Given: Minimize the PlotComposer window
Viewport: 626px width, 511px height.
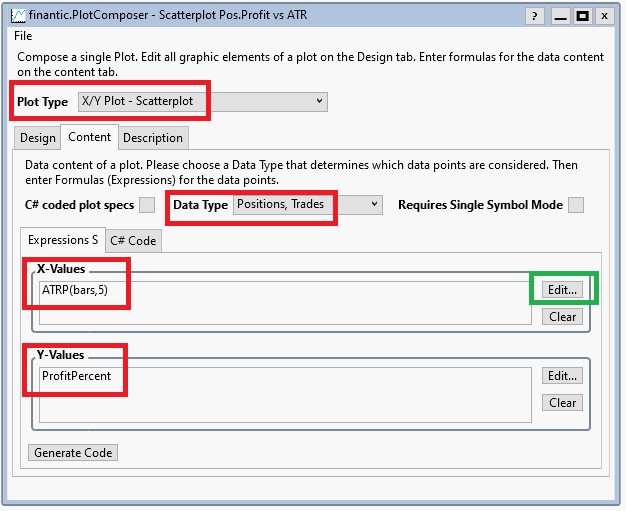Looking at the screenshot, I should (x=560, y=16).
